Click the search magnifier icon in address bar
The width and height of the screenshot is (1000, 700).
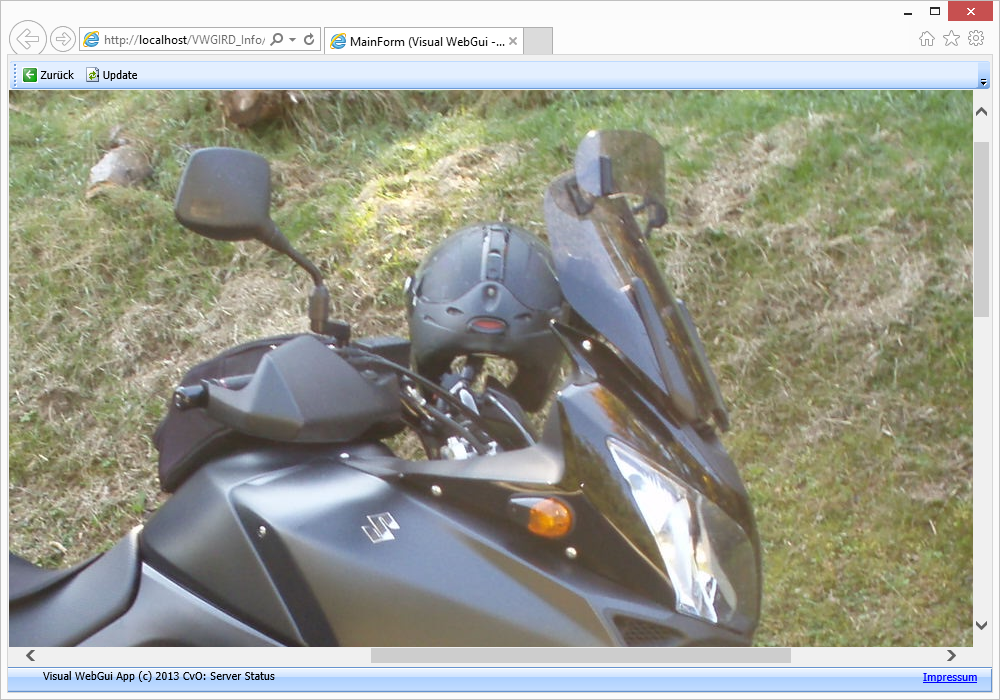[x=277, y=40]
